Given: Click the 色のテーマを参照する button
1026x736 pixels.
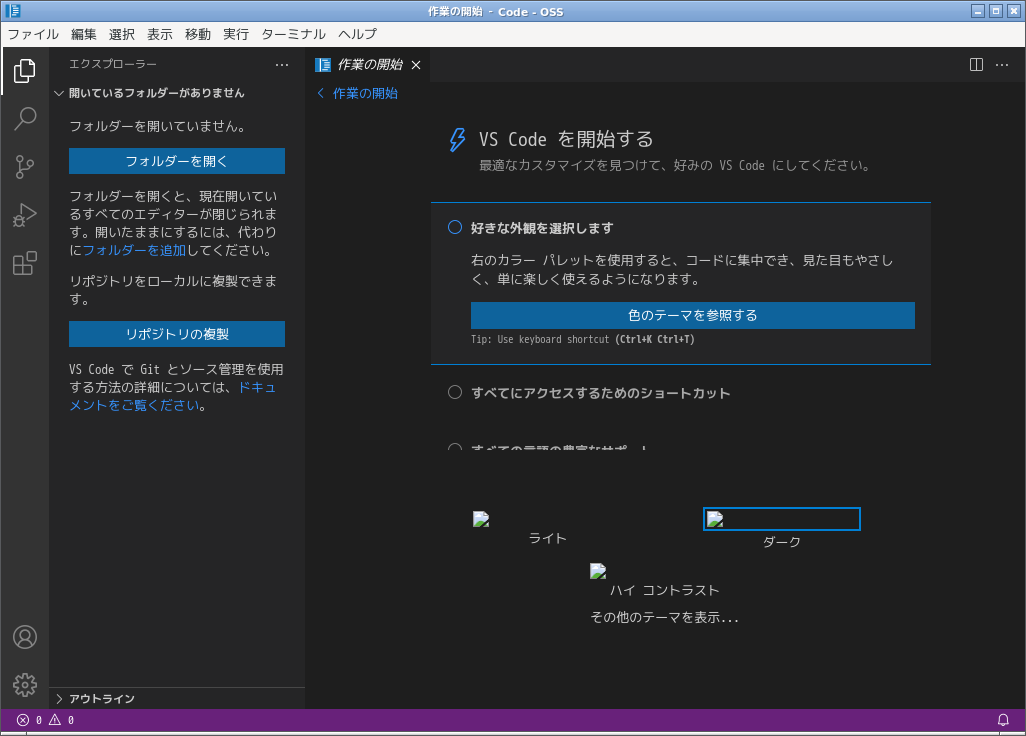Looking at the screenshot, I should point(692,315).
